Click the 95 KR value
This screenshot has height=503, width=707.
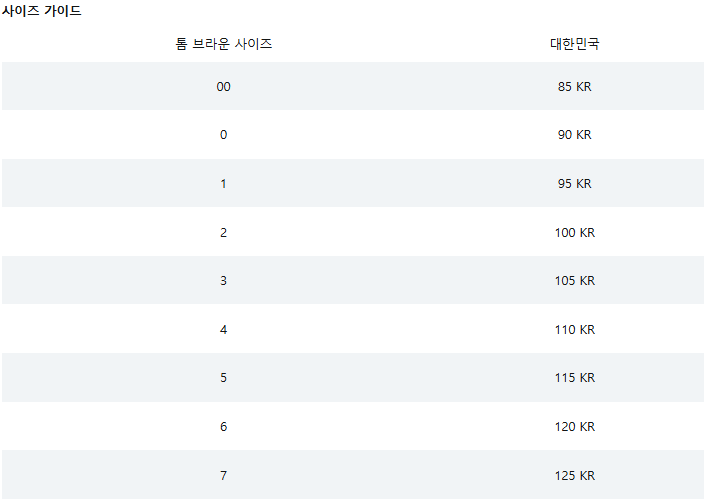click(574, 184)
